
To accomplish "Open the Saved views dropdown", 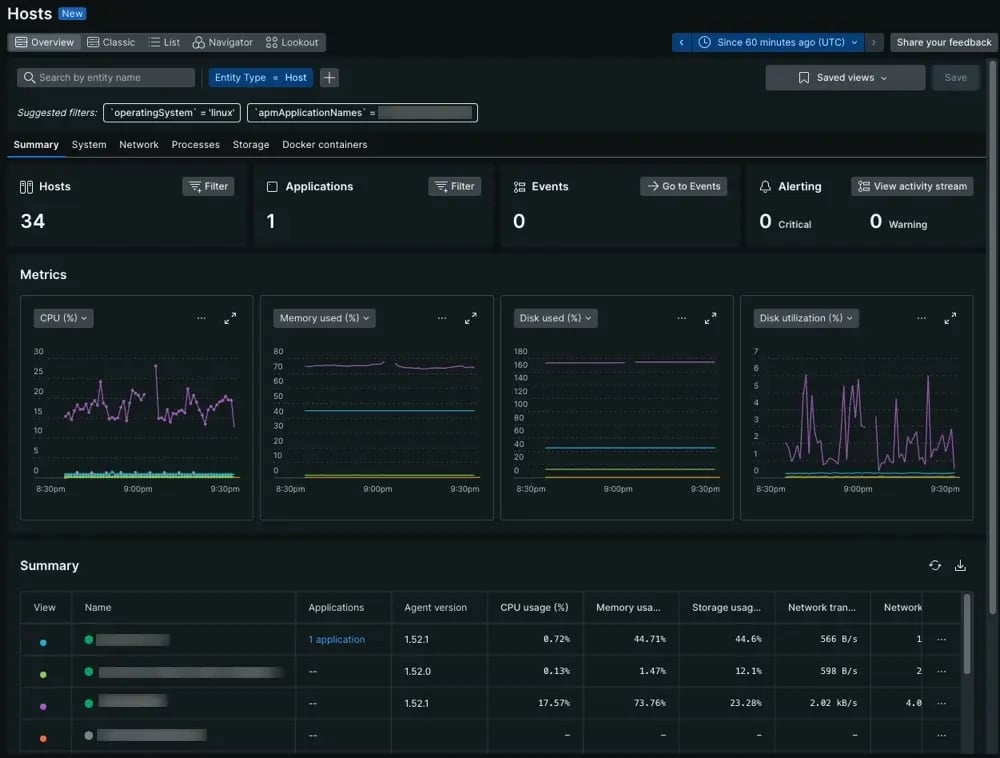I will click(x=845, y=77).
